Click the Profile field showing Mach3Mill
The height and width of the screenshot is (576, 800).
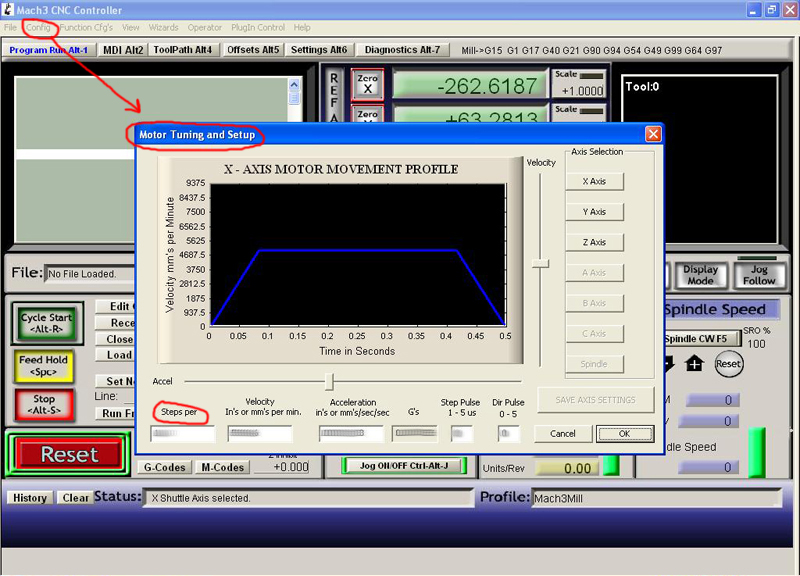pyautogui.click(x=657, y=498)
